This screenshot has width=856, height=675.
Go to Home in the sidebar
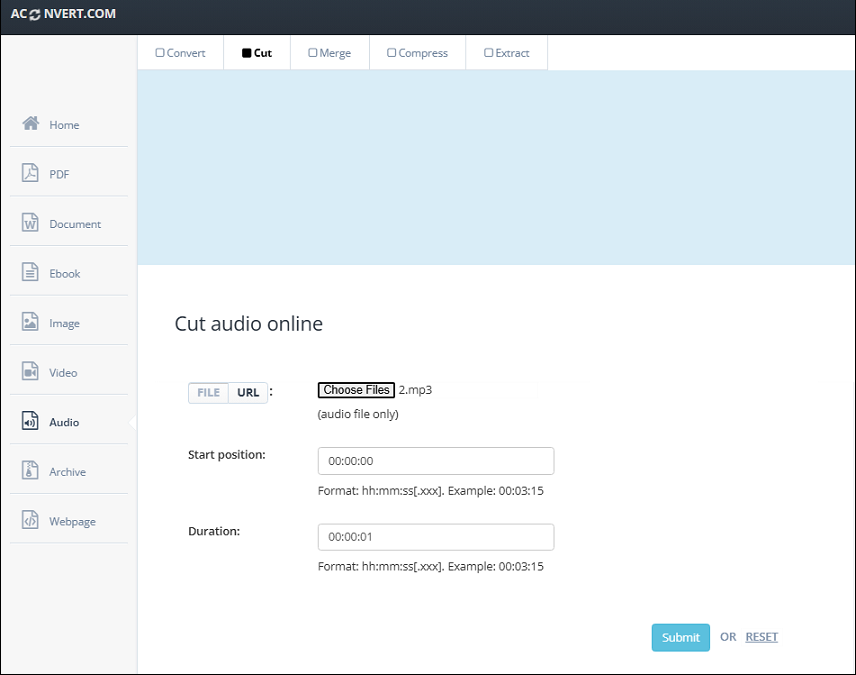[69, 125]
